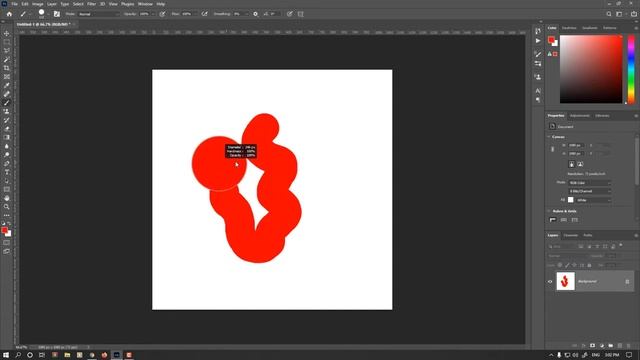Switch to the Paths tab
Screen dimensions: 640x360
tap(588, 235)
